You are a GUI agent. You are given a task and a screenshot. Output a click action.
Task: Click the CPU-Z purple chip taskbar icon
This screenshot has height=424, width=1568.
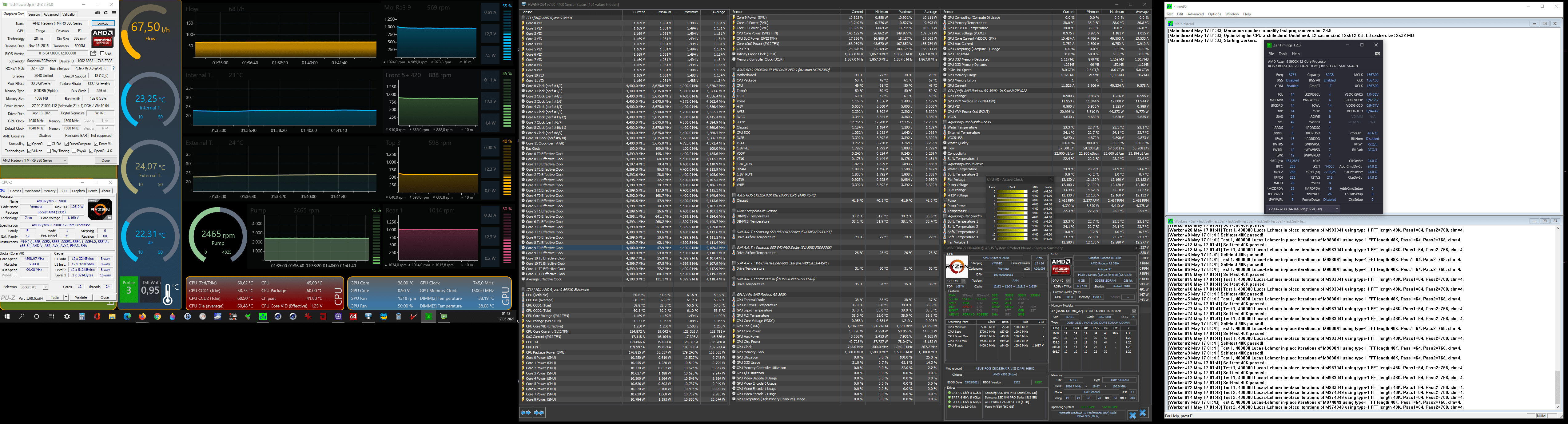(x=338, y=316)
